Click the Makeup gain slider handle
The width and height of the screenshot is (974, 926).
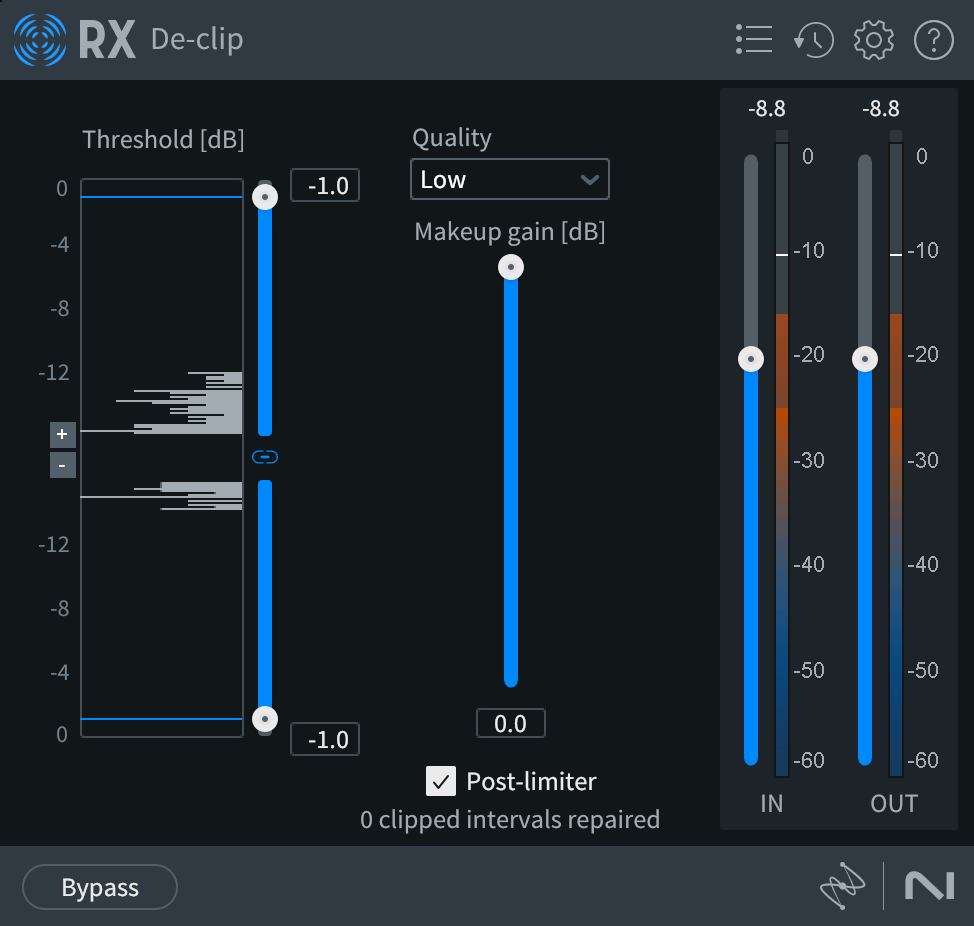click(x=511, y=267)
